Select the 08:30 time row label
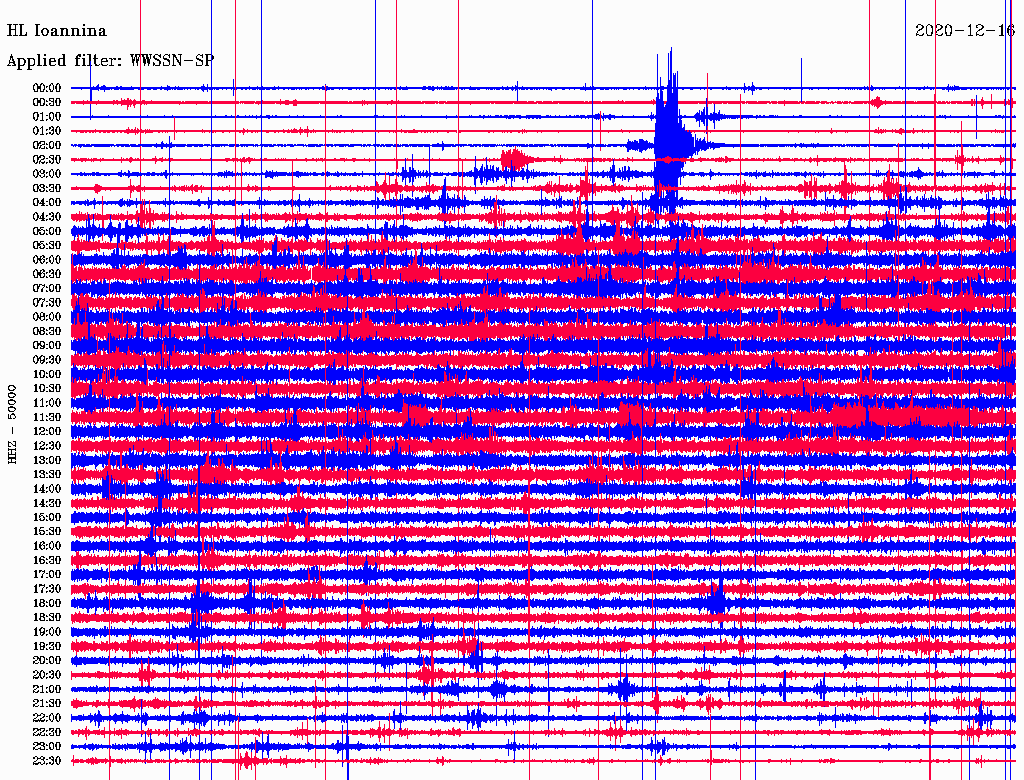1024x780 pixels. (47, 331)
